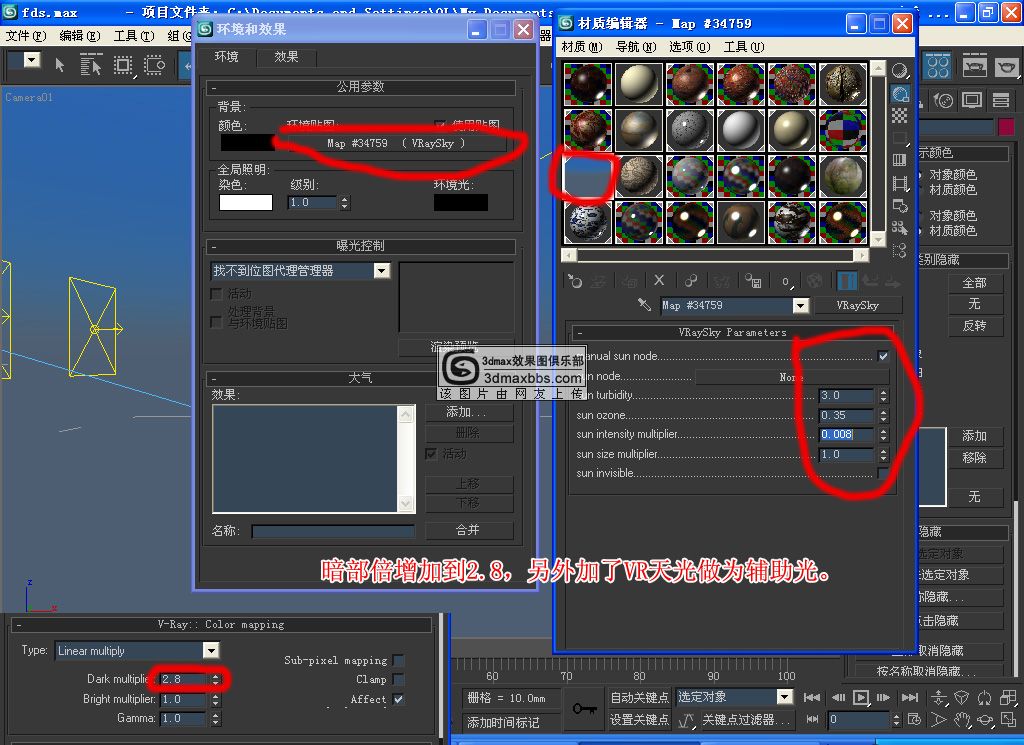Toggle the checkered Background icon
The width and height of the screenshot is (1024, 745).
click(x=900, y=116)
